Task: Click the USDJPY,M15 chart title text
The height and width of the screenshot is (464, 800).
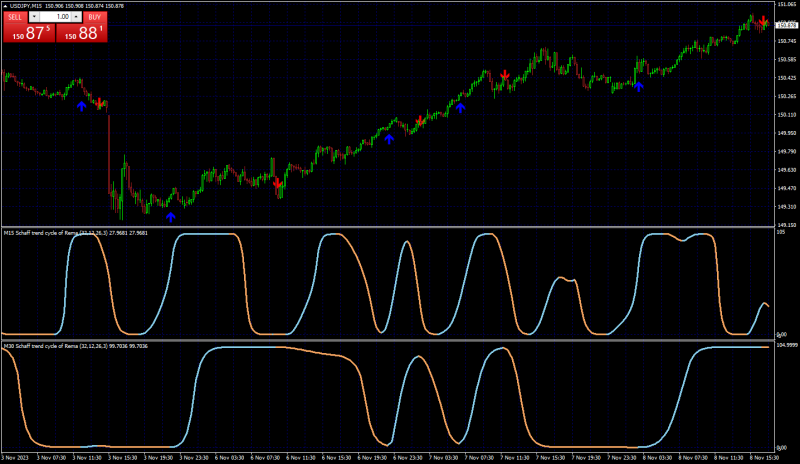Action: [x=28, y=6]
